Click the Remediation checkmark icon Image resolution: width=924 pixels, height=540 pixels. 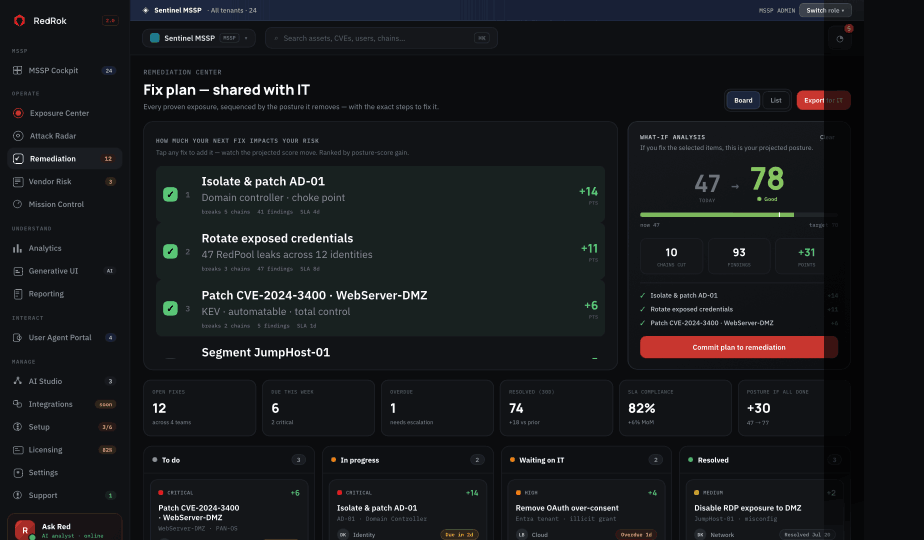coord(18,159)
